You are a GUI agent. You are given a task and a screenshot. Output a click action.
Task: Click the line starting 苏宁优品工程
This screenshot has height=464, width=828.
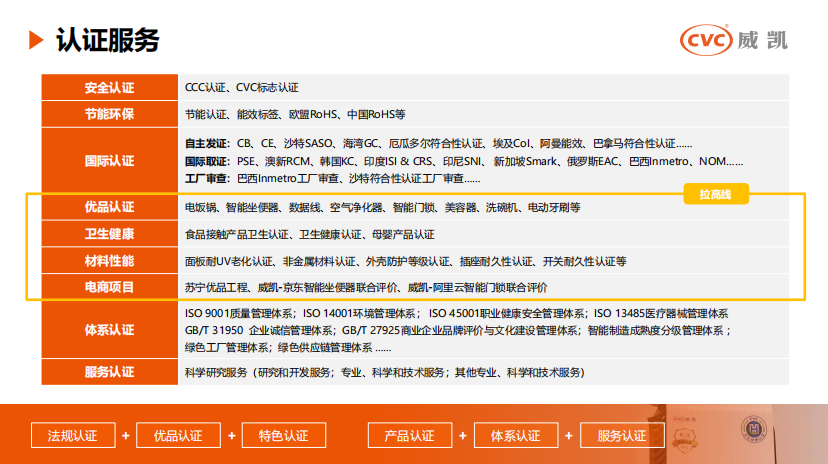coord(366,288)
